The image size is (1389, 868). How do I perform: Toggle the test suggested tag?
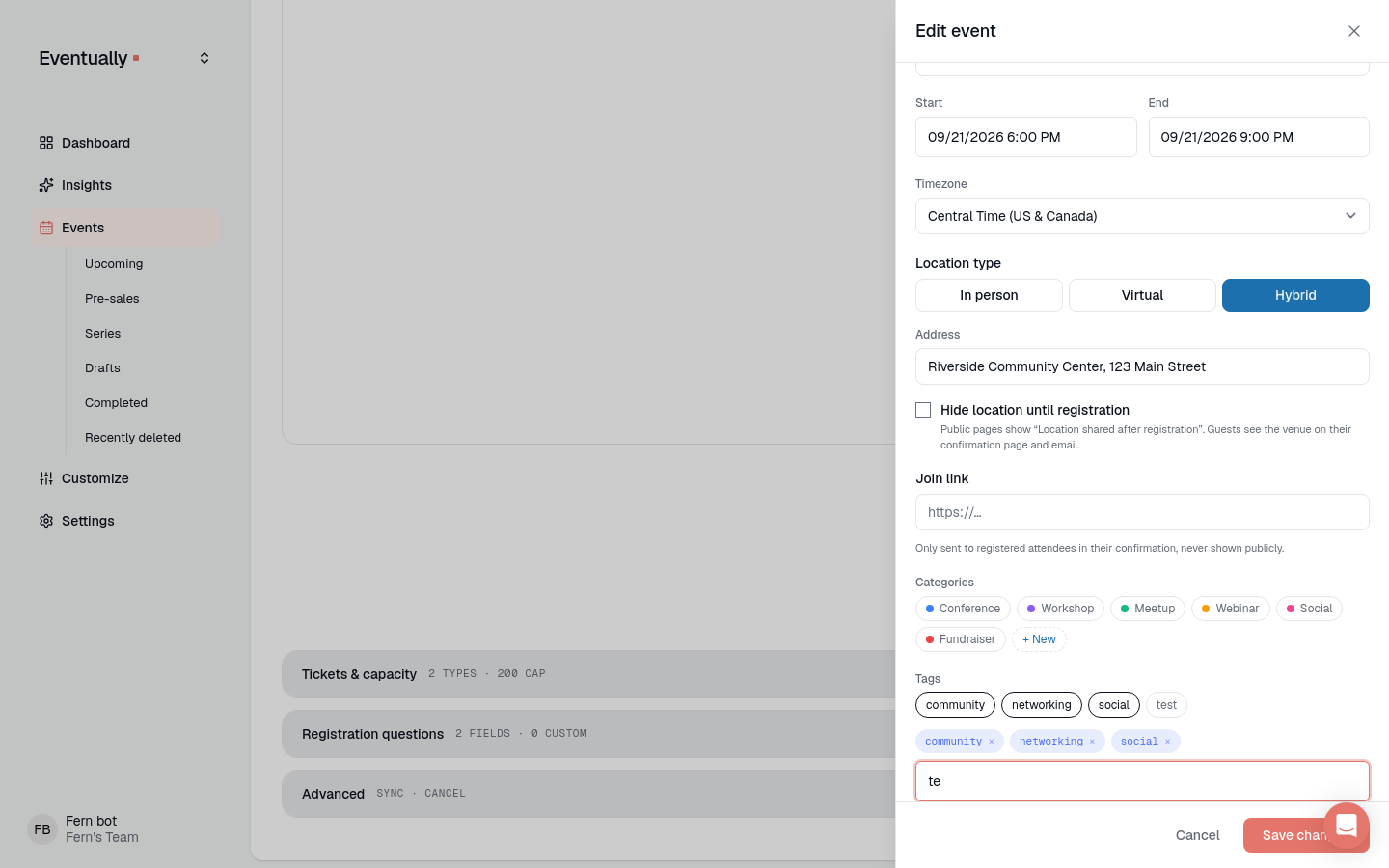pos(1166,705)
